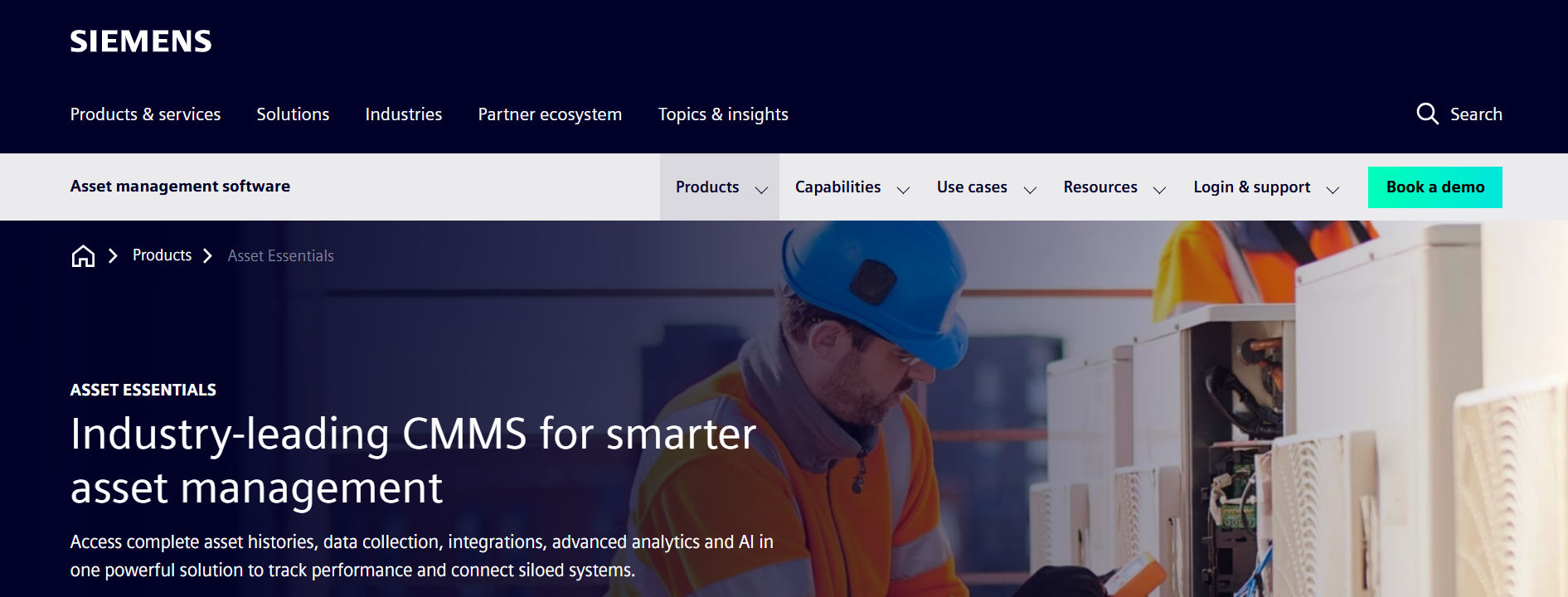The image size is (1568, 597).
Task: Expand the Products dropdown in subnav
Action: 720,187
